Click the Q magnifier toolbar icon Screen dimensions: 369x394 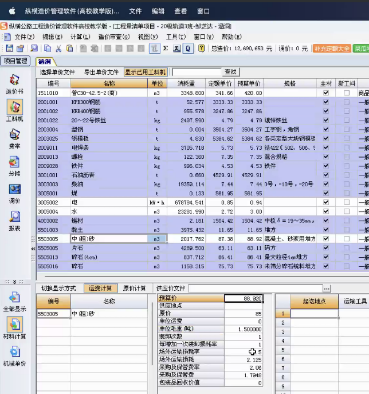pyautogui.click(x=188, y=48)
